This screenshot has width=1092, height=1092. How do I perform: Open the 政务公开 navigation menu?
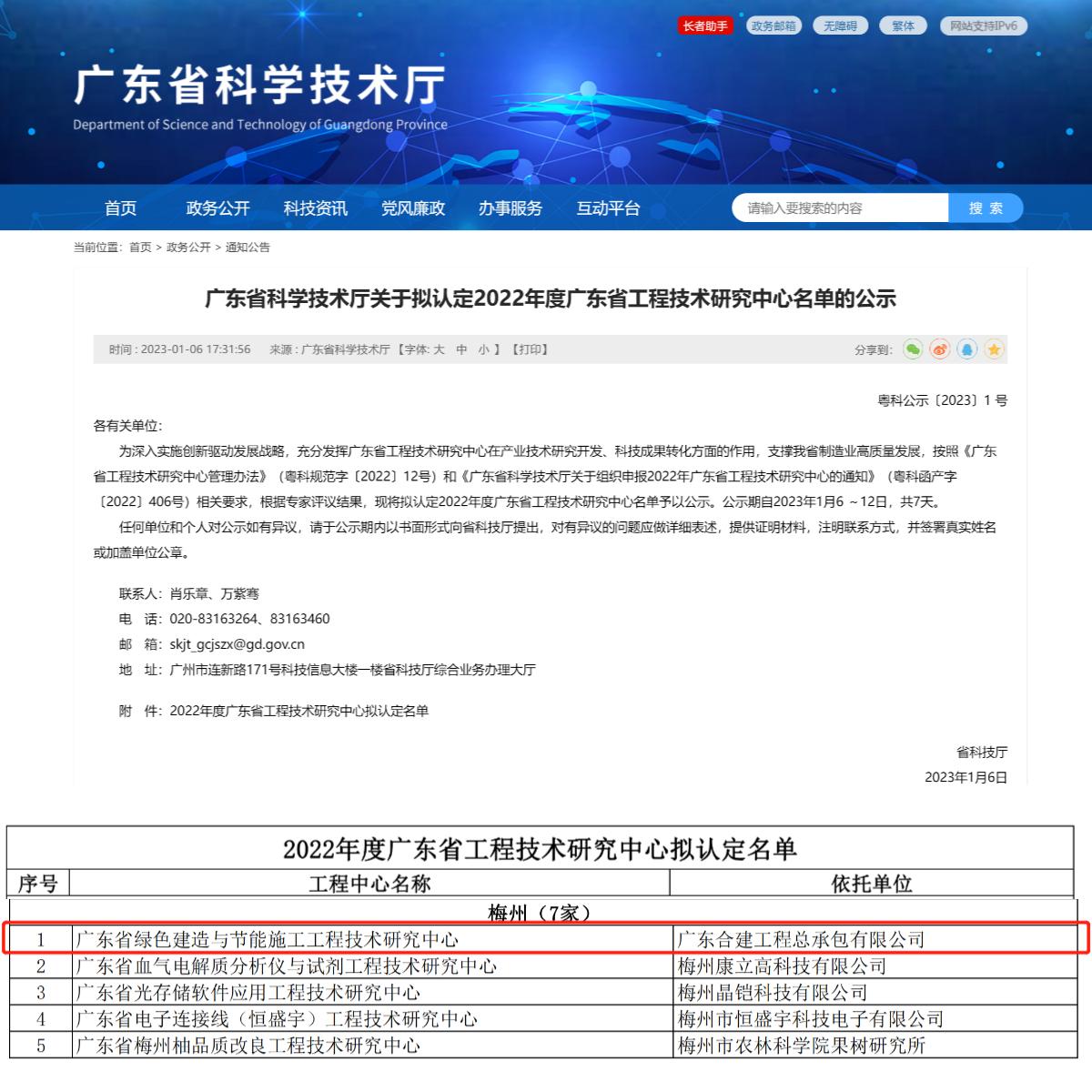[x=217, y=208]
